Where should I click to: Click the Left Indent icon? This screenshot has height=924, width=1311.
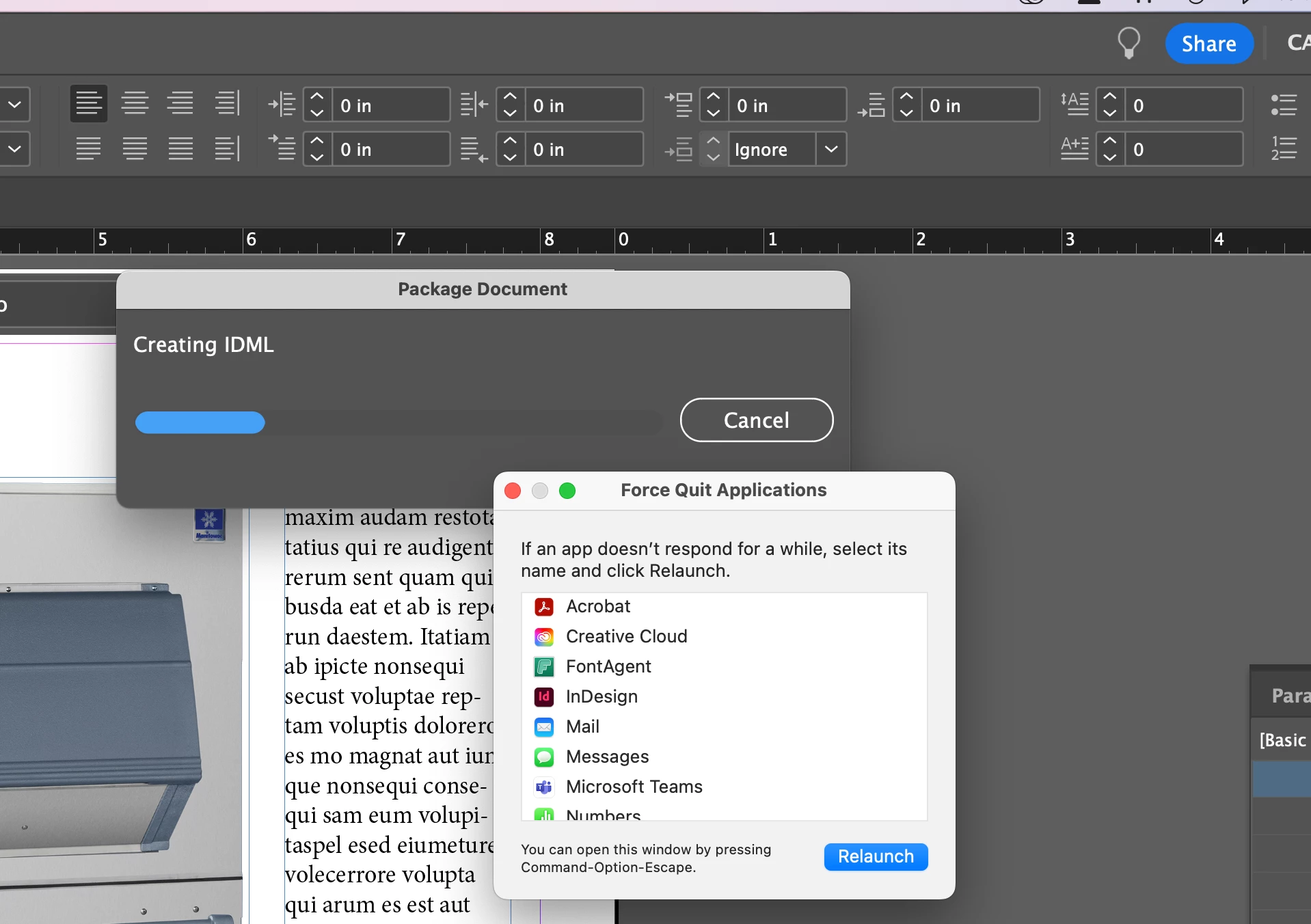pyautogui.click(x=282, y=105)
